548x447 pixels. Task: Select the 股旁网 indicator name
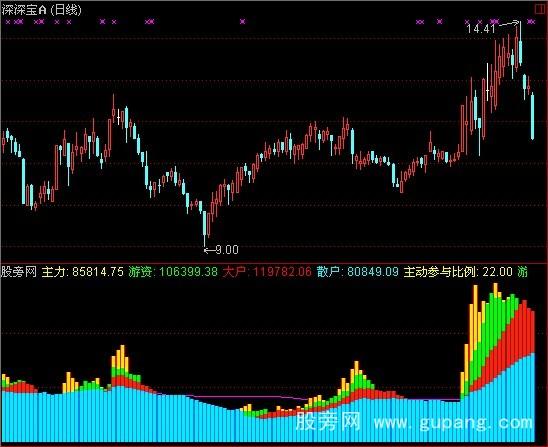pos(19,272)
